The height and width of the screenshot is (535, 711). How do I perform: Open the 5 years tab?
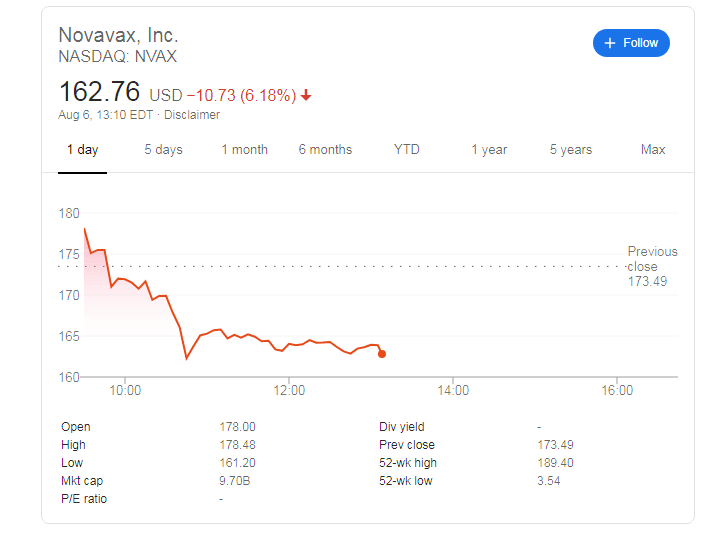click(x=570, y=150)
